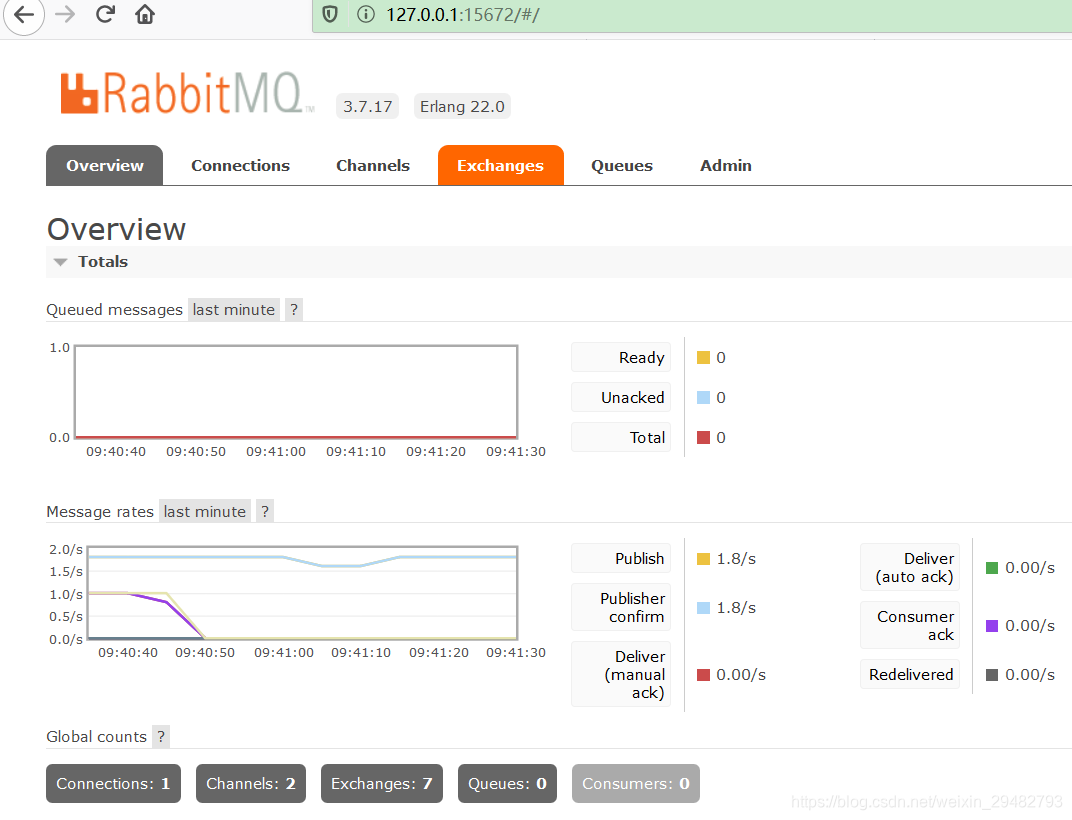
Task: Click the light blue Unacked color swatch
Action: pyautogui.click(x=703, y=397)
